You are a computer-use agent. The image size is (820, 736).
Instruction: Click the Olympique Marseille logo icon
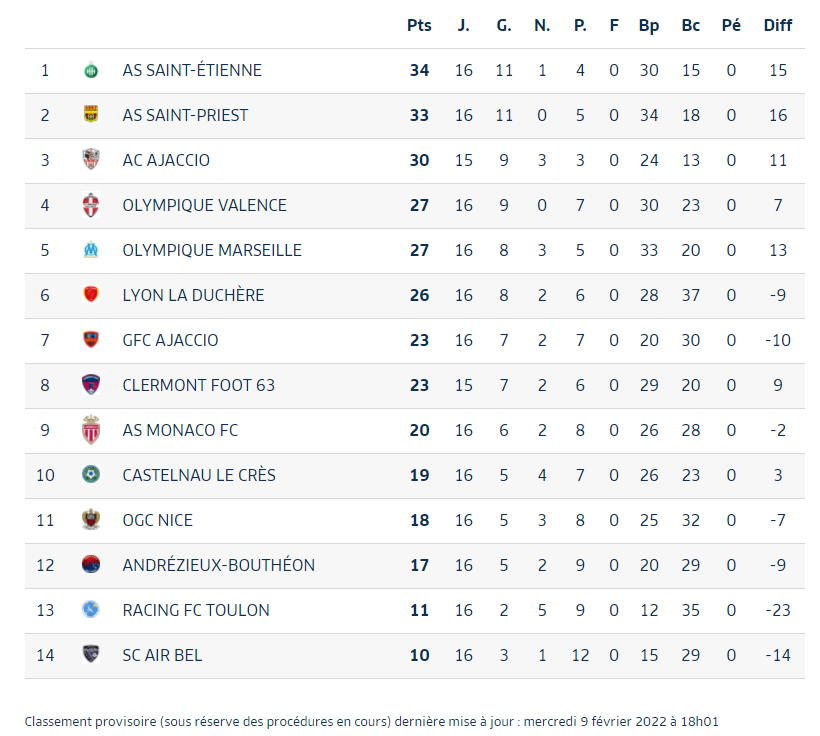(x=91, y=250)
